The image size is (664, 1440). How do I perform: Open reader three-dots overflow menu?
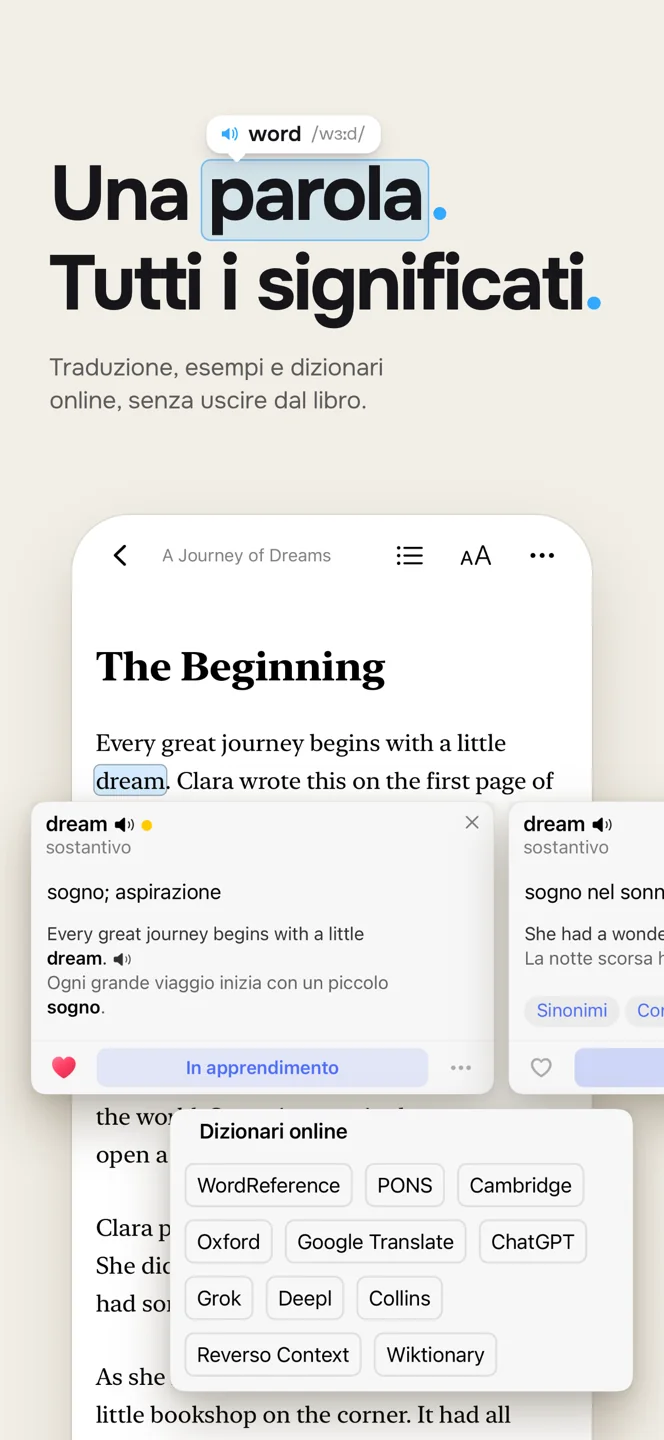(542, 556)
